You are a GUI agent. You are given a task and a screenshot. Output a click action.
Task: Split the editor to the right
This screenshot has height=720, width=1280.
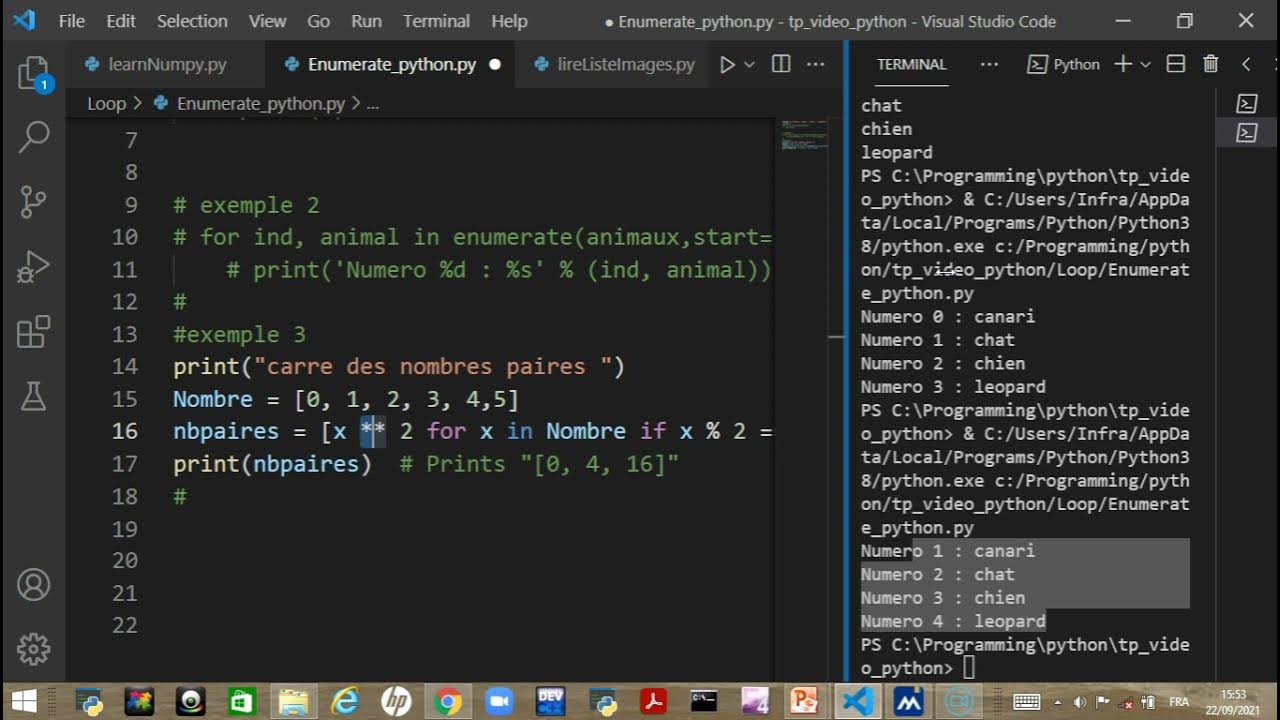781,64
